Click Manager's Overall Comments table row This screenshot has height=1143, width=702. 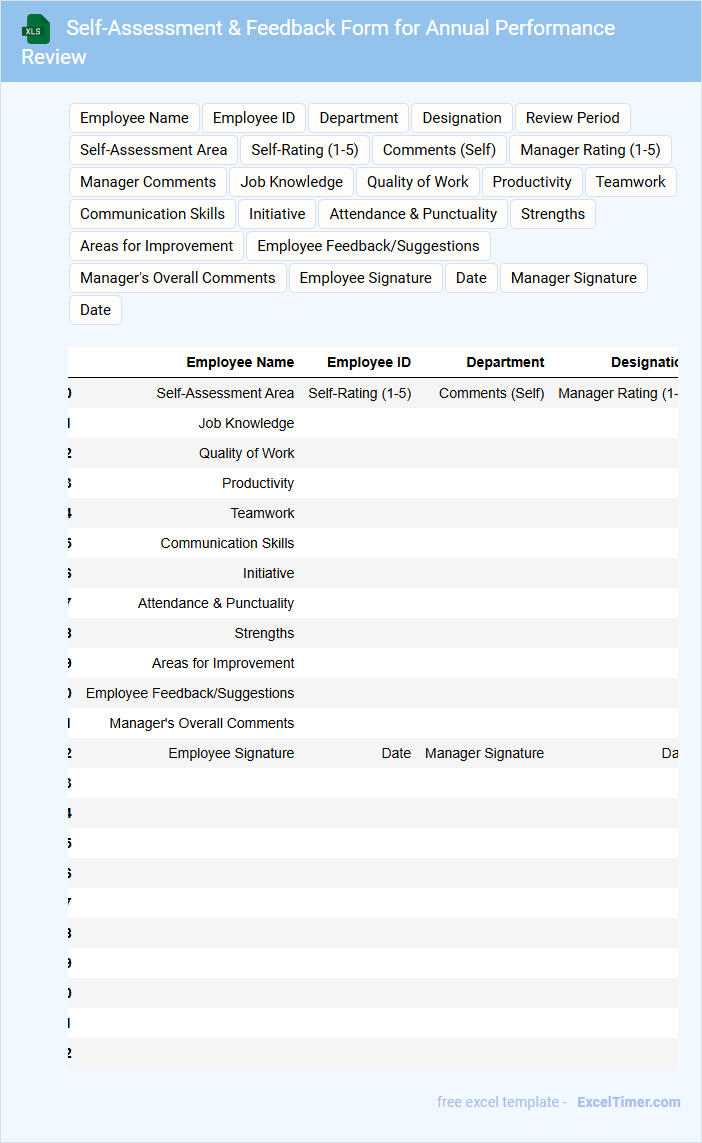click(x=373, y=723)
